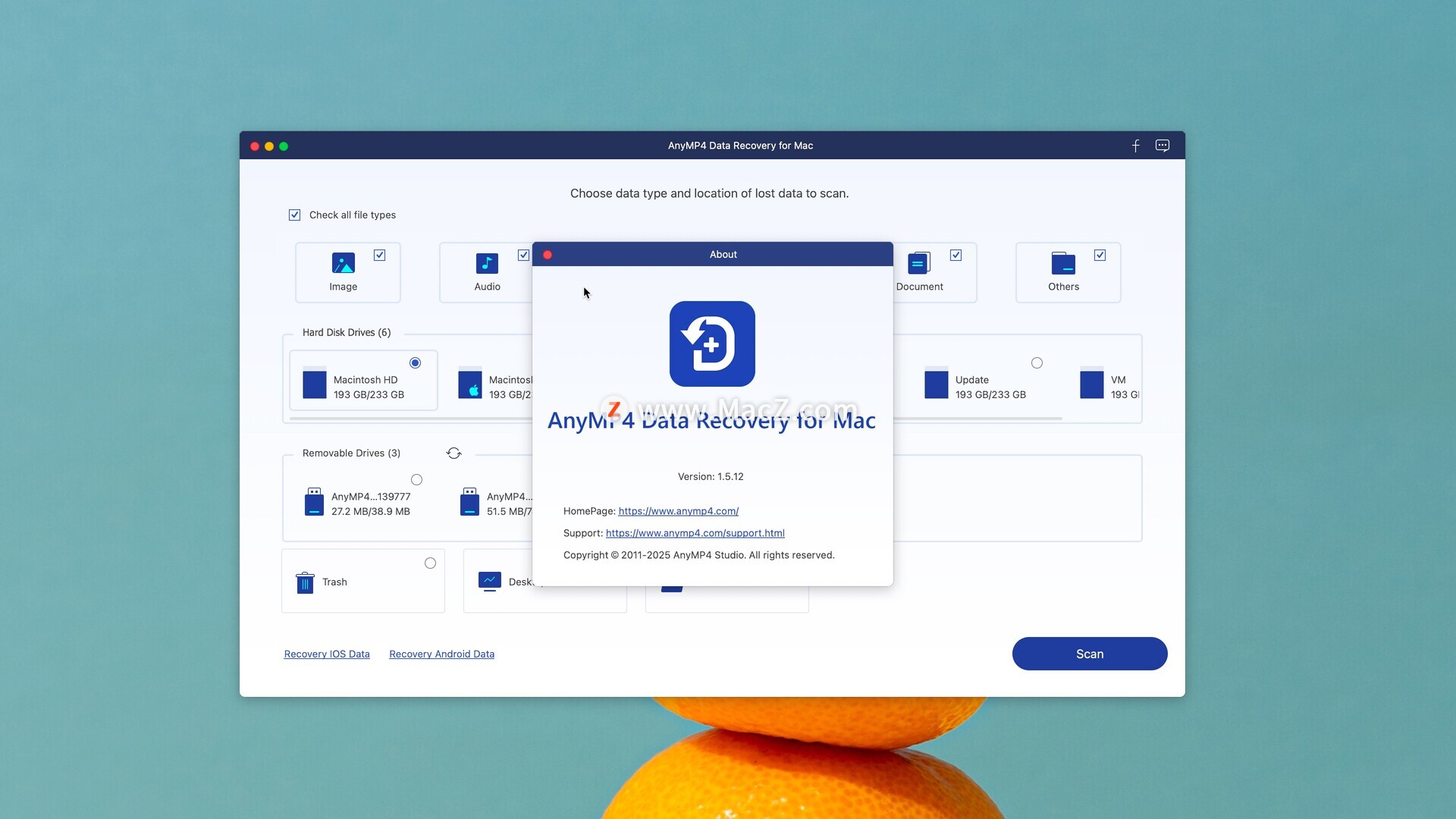The width and height of the screenshot is (1456, 819).
Task: Uncheck the Others file type checkbox
Action: pyautogui.click(x=1100, y=256)
